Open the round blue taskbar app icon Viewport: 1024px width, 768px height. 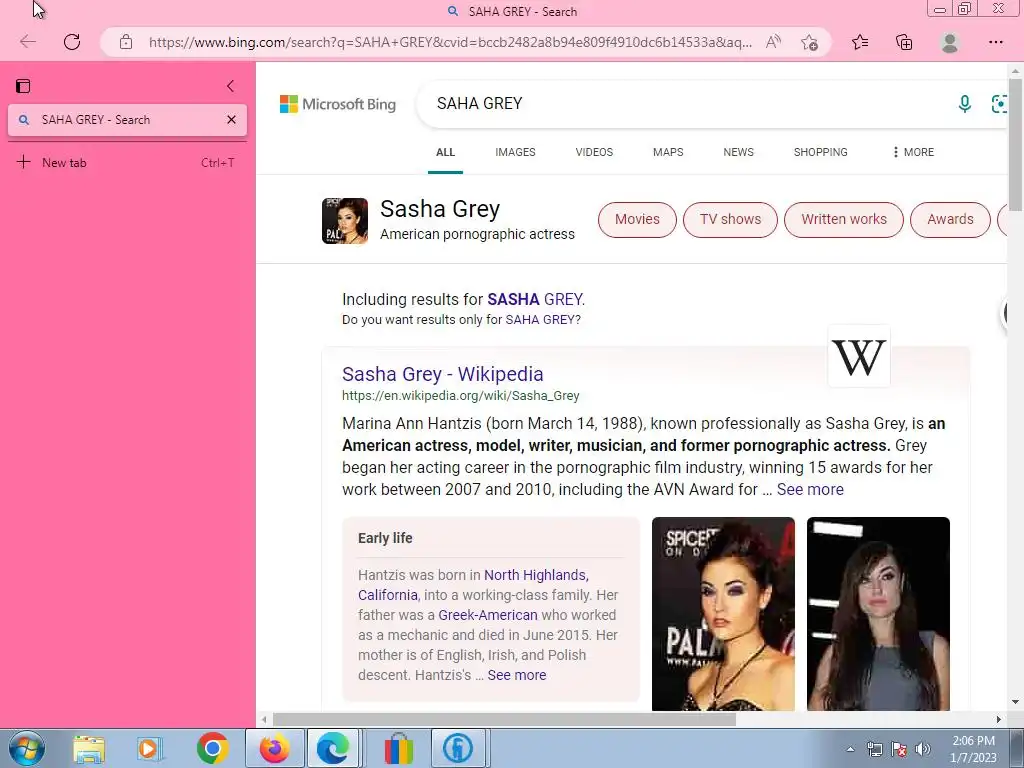coord(458,749)
